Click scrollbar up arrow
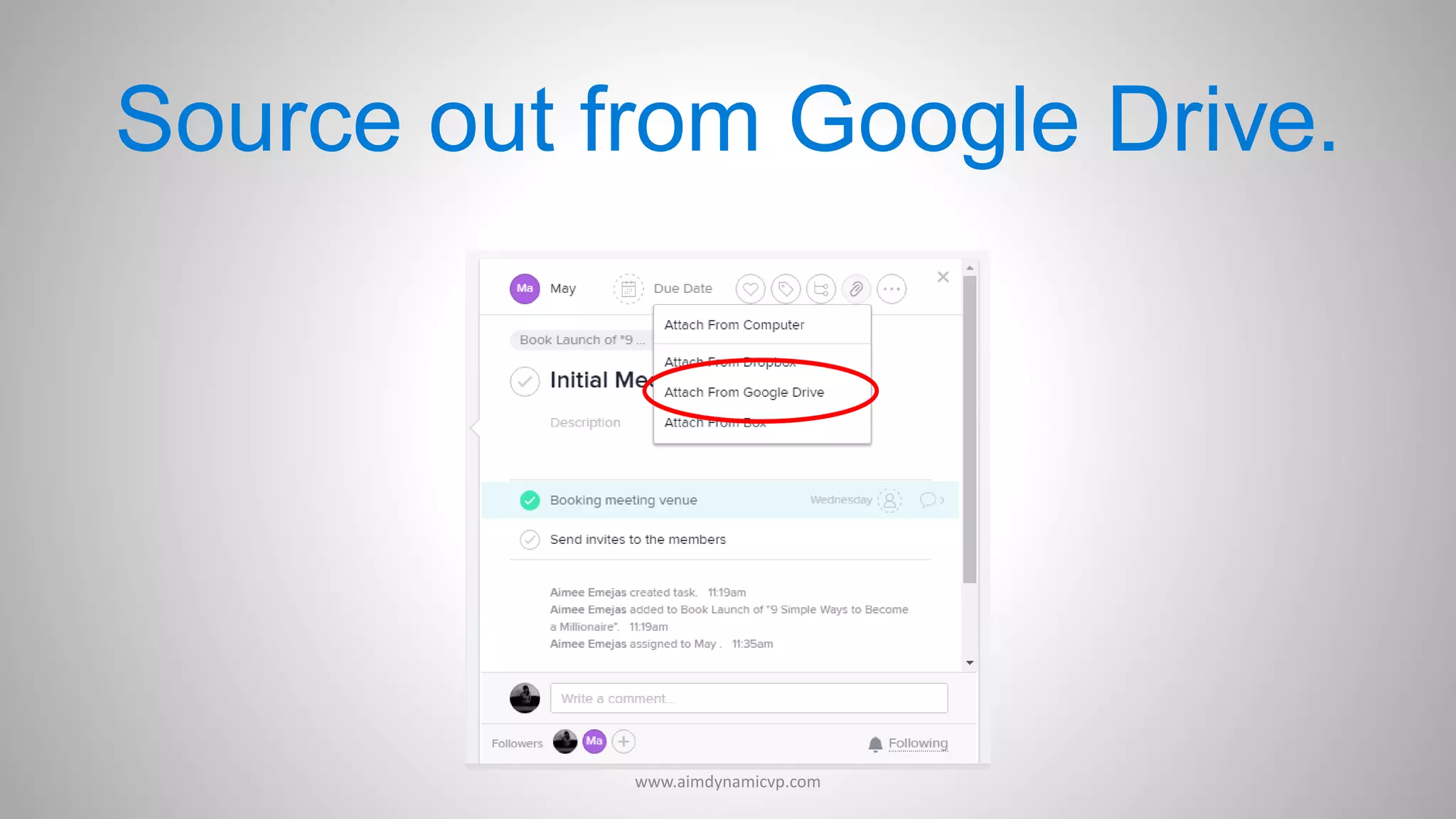This screenshot has height=819, width=1456. pos(970,268)
